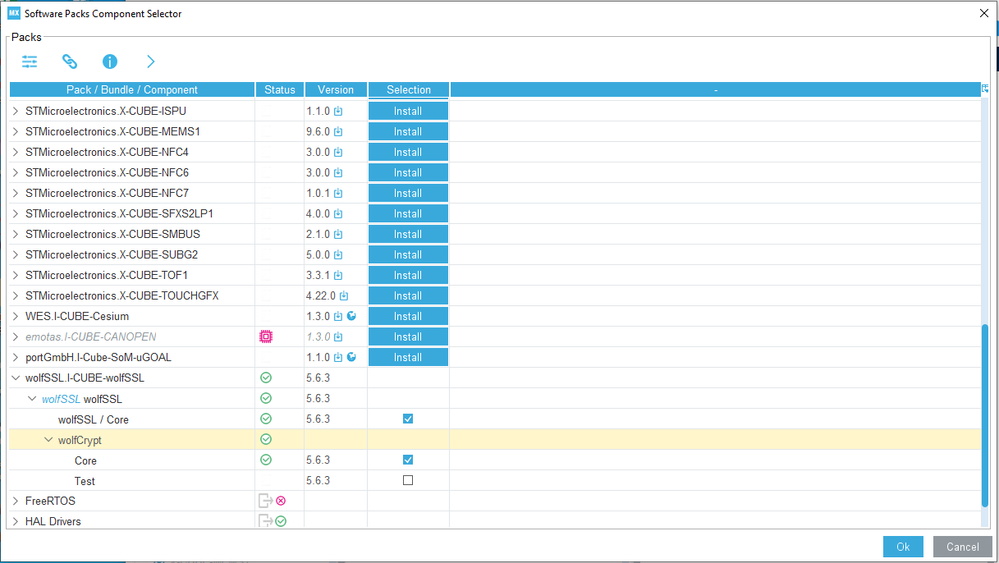999x563 pixels.
Task: Expand the HAL Drivers entry
Action: 15,521
